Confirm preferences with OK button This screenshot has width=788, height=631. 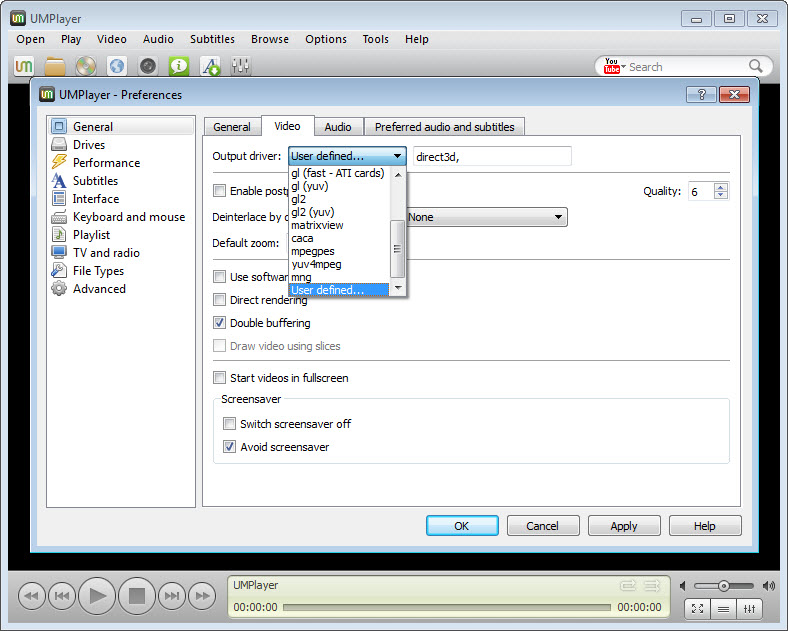pos(462,526)
